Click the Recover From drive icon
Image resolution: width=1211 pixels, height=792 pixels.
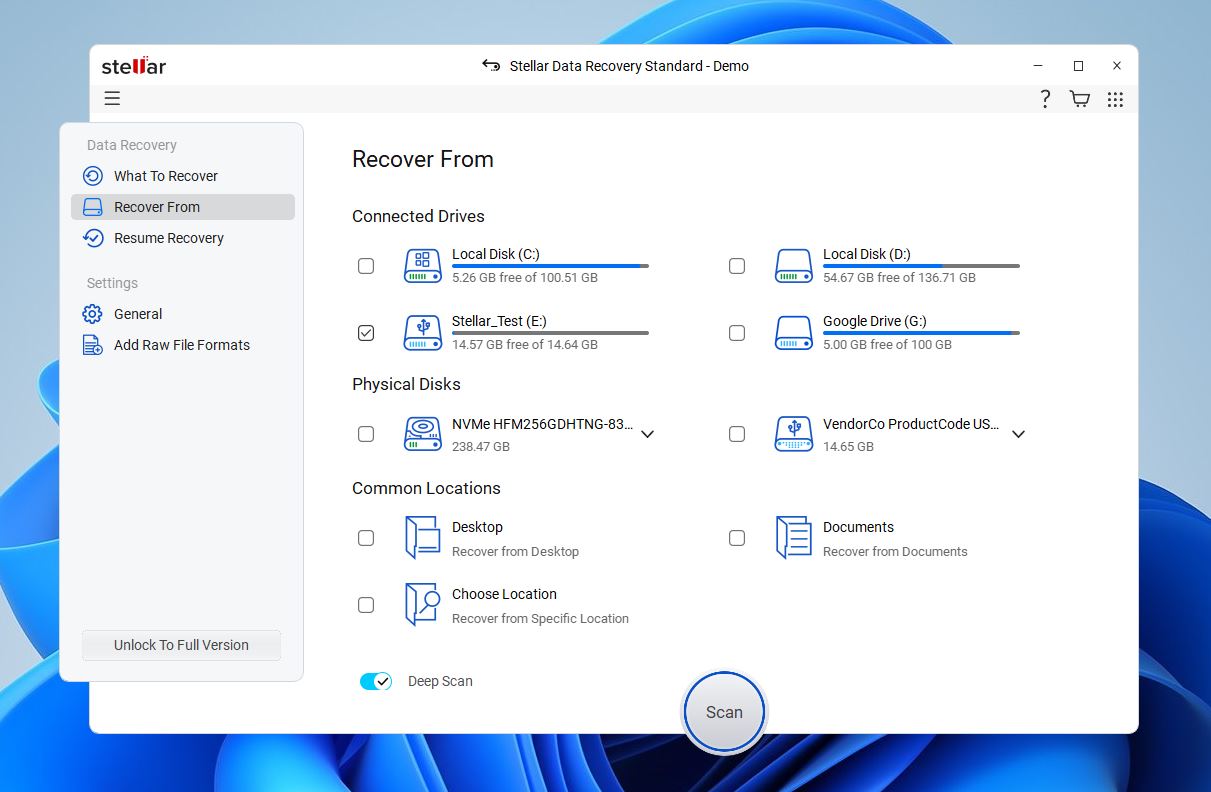click(x=92, y=207)
